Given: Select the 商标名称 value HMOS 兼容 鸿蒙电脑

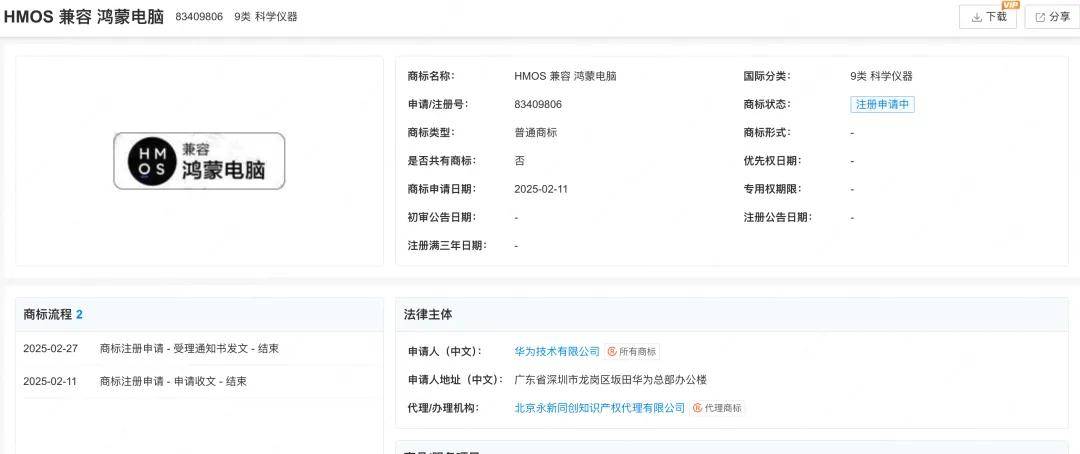Looking at the screenshot, I should click(565, 76).
